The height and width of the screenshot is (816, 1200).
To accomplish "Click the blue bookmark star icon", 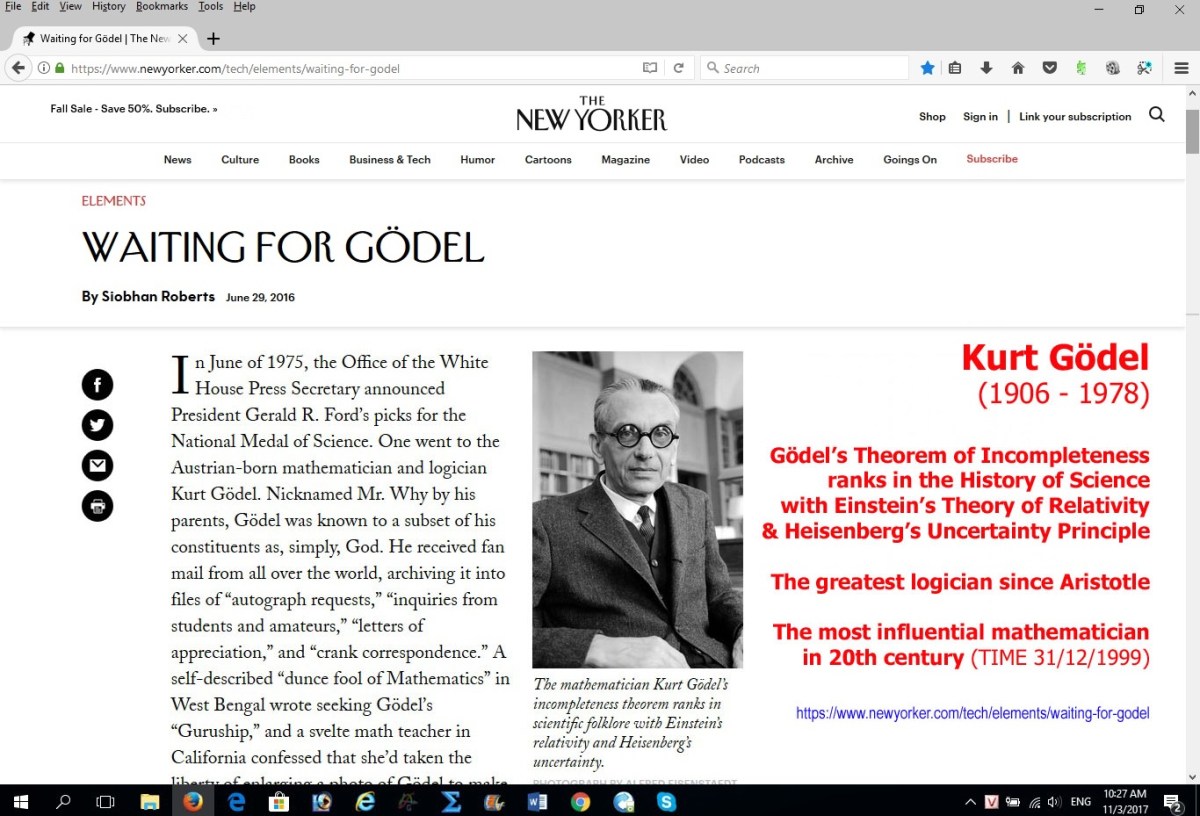I will (x=927, y=68).
